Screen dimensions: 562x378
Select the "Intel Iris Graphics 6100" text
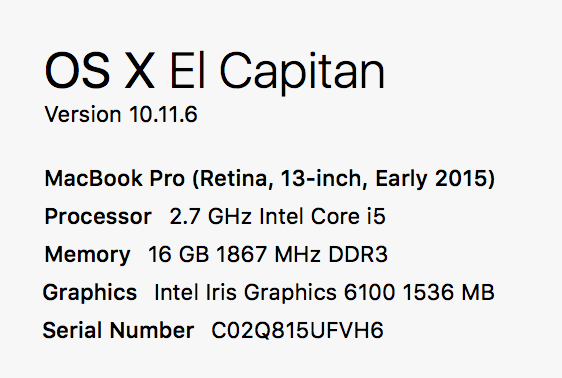click(275, 293)
